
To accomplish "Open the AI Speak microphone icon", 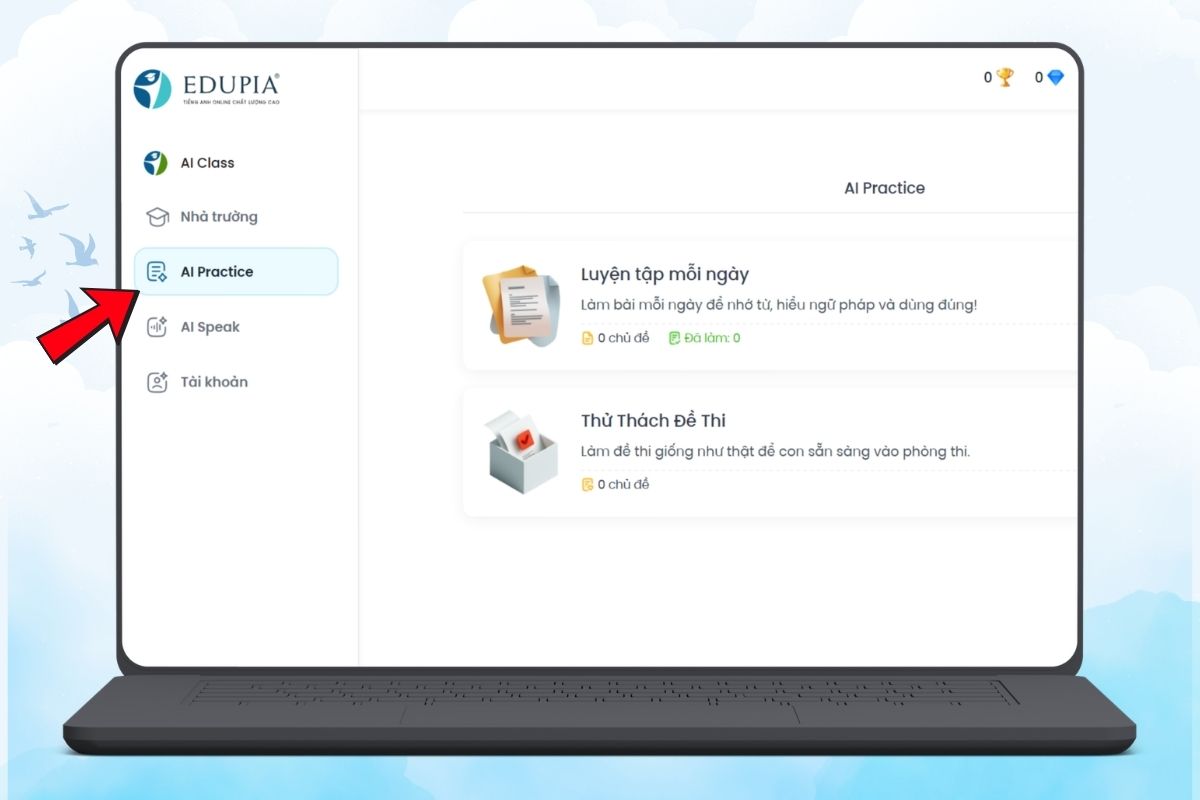I will tap(157, 327).
